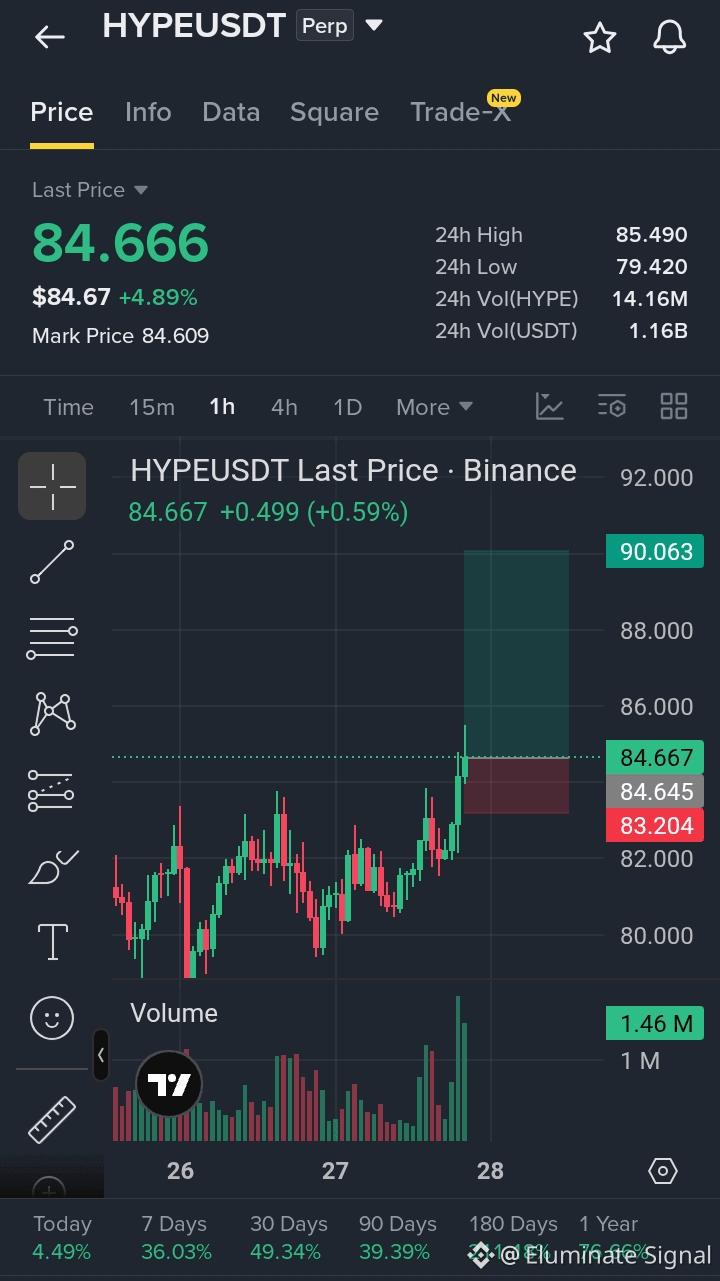
Task: Expand the HYPEUSDT pair selector triangle
Action: (374, 26)
